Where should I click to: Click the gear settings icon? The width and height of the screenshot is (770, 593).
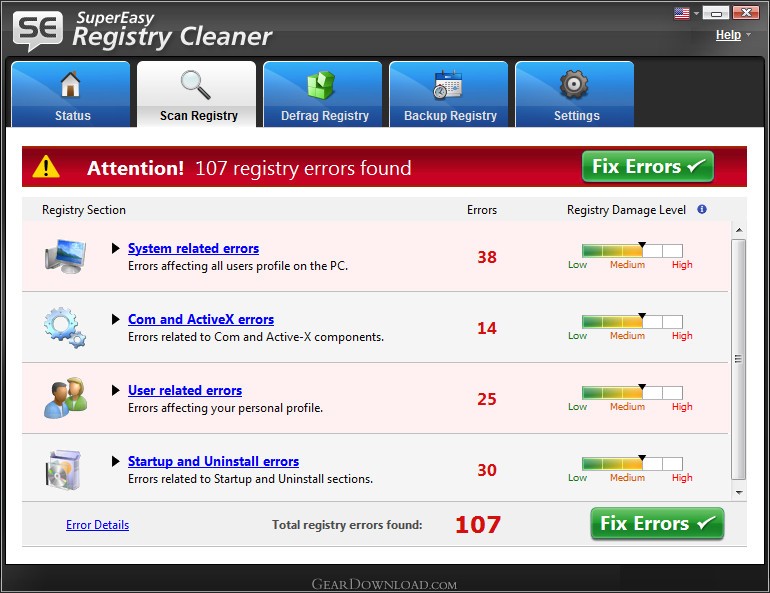[574, 84]
